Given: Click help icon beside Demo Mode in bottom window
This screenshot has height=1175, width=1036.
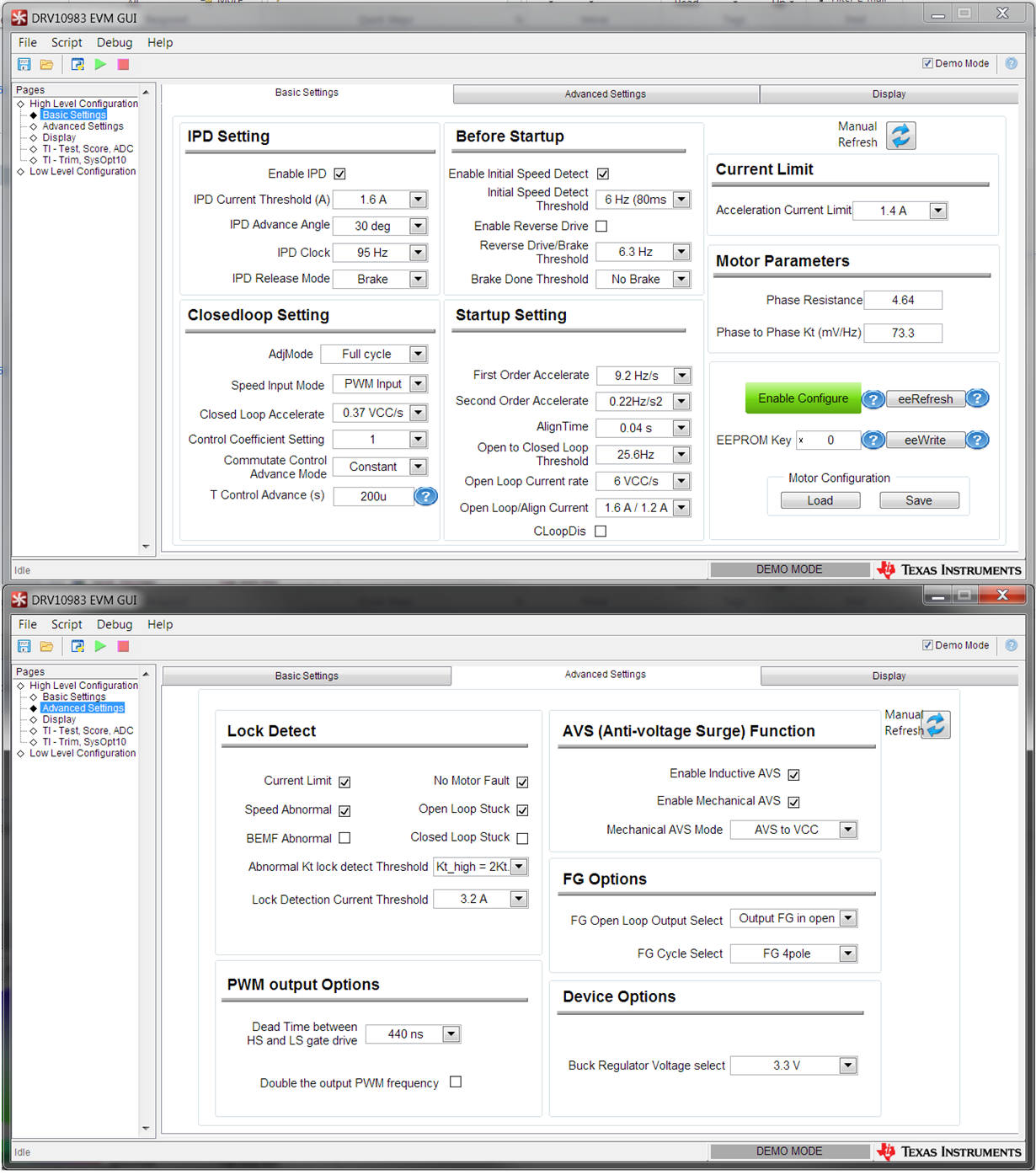Looking at the screenshot, I should [1012, 645].
